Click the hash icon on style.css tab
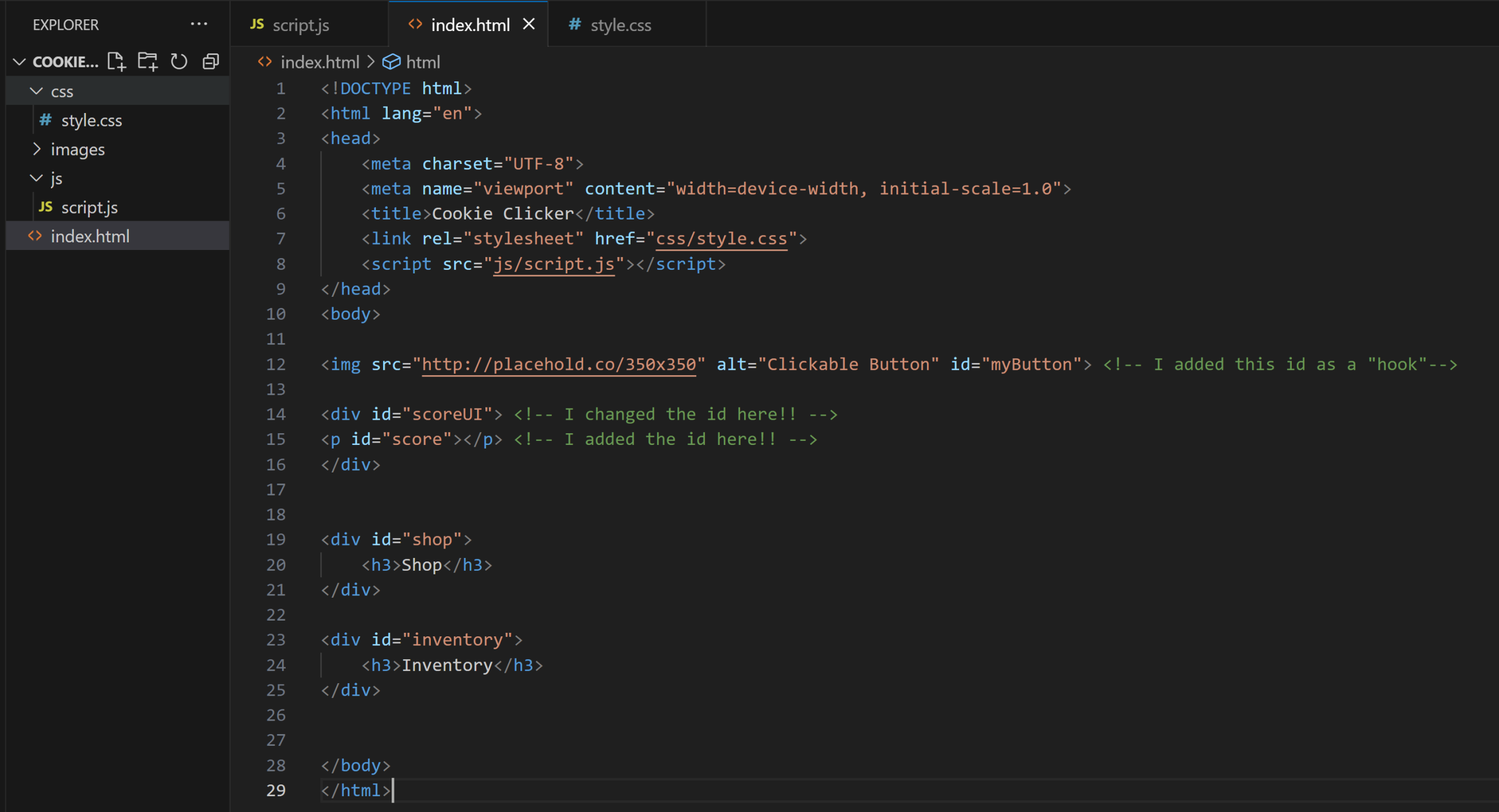The height and width of the screenshot is (812, 1499). [575, 24]
